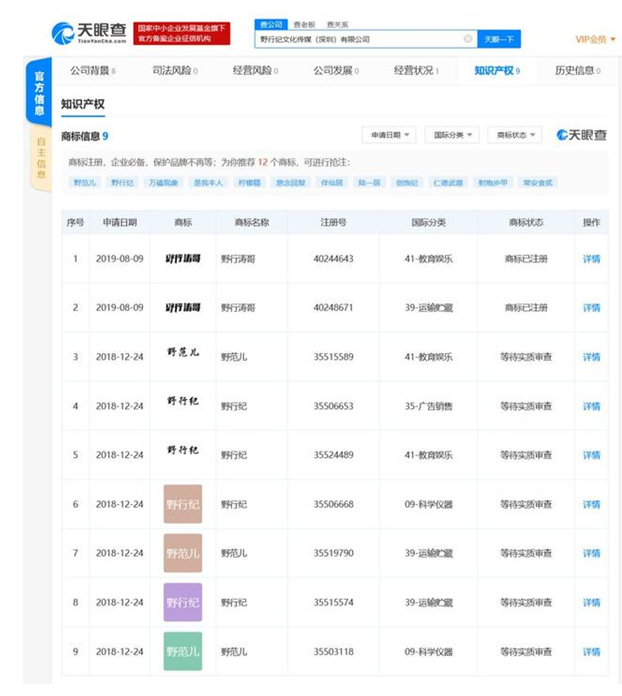Click the 野行涛哥 trademark image in row 2
The width and height of the screenshot is (622, 696).
pos(183,307)
